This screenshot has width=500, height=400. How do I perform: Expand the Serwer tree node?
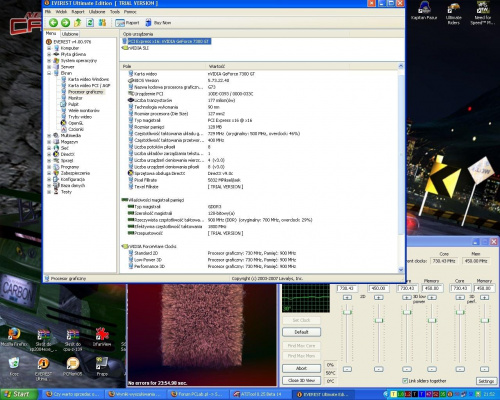[x=49, y=67]
